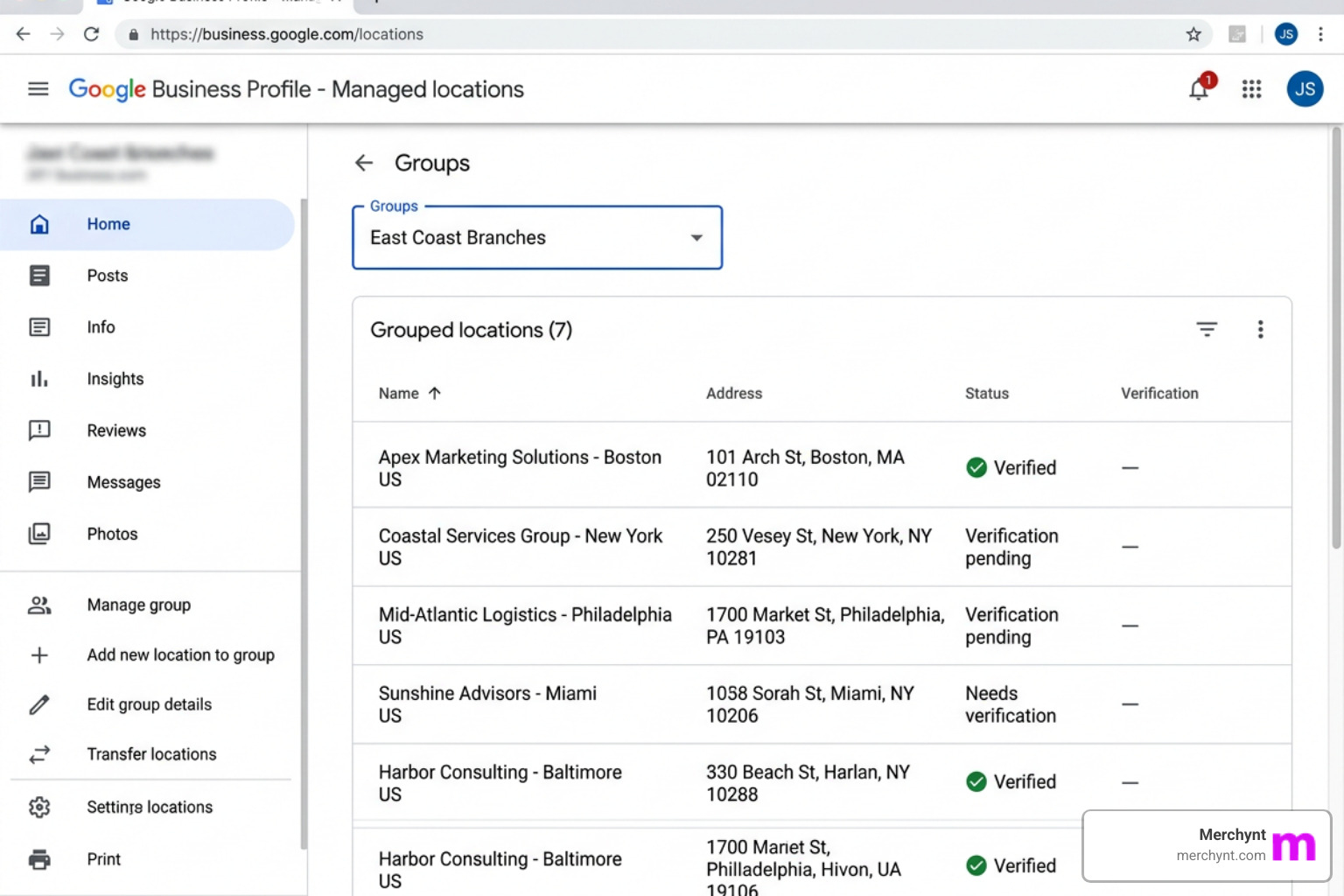This screenshot has width=1344, height=896.
Task: Open Photos using its sidebar icon
Action: [x=39, y=534]
